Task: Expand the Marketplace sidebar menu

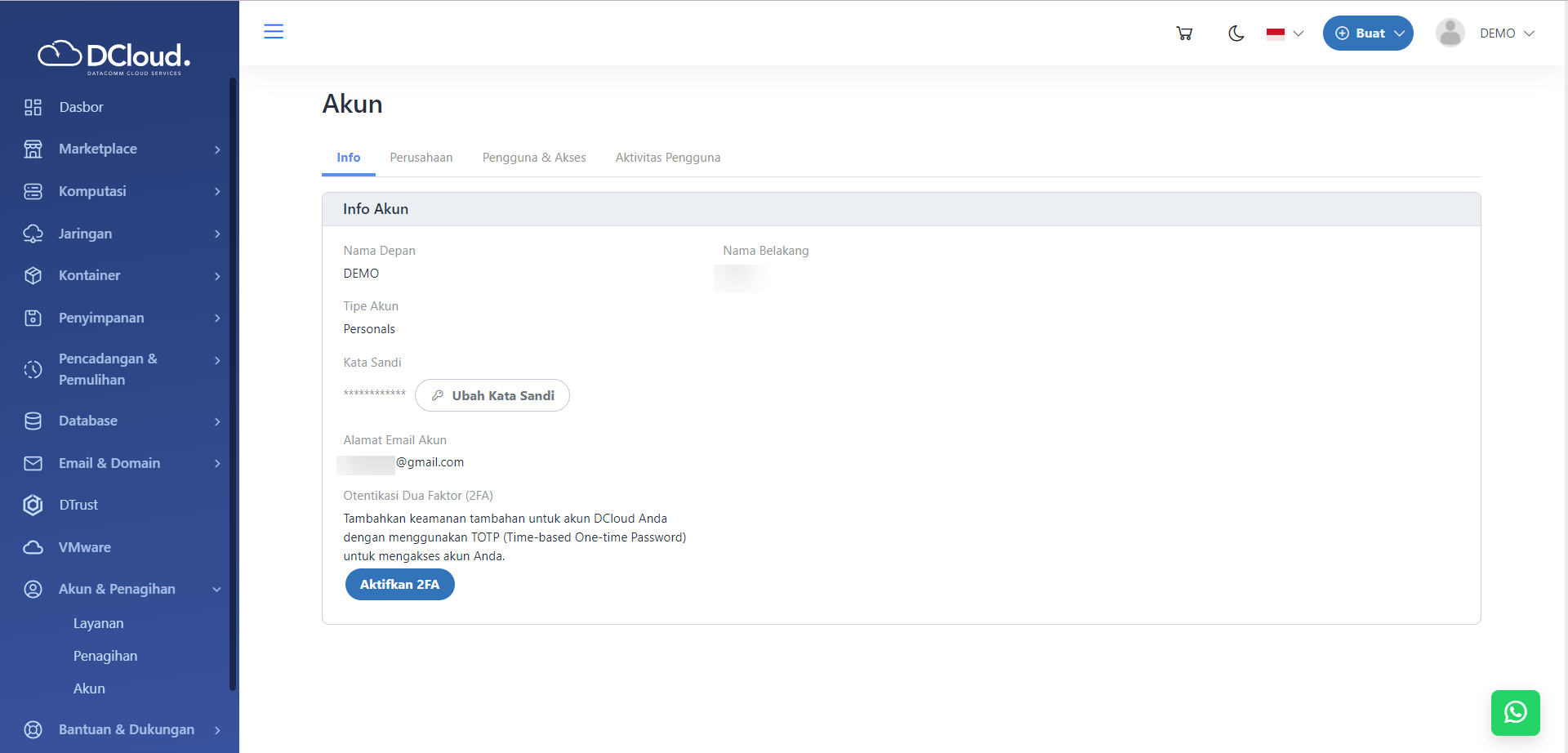Action: pyautogui.click(x=122, y=149)
